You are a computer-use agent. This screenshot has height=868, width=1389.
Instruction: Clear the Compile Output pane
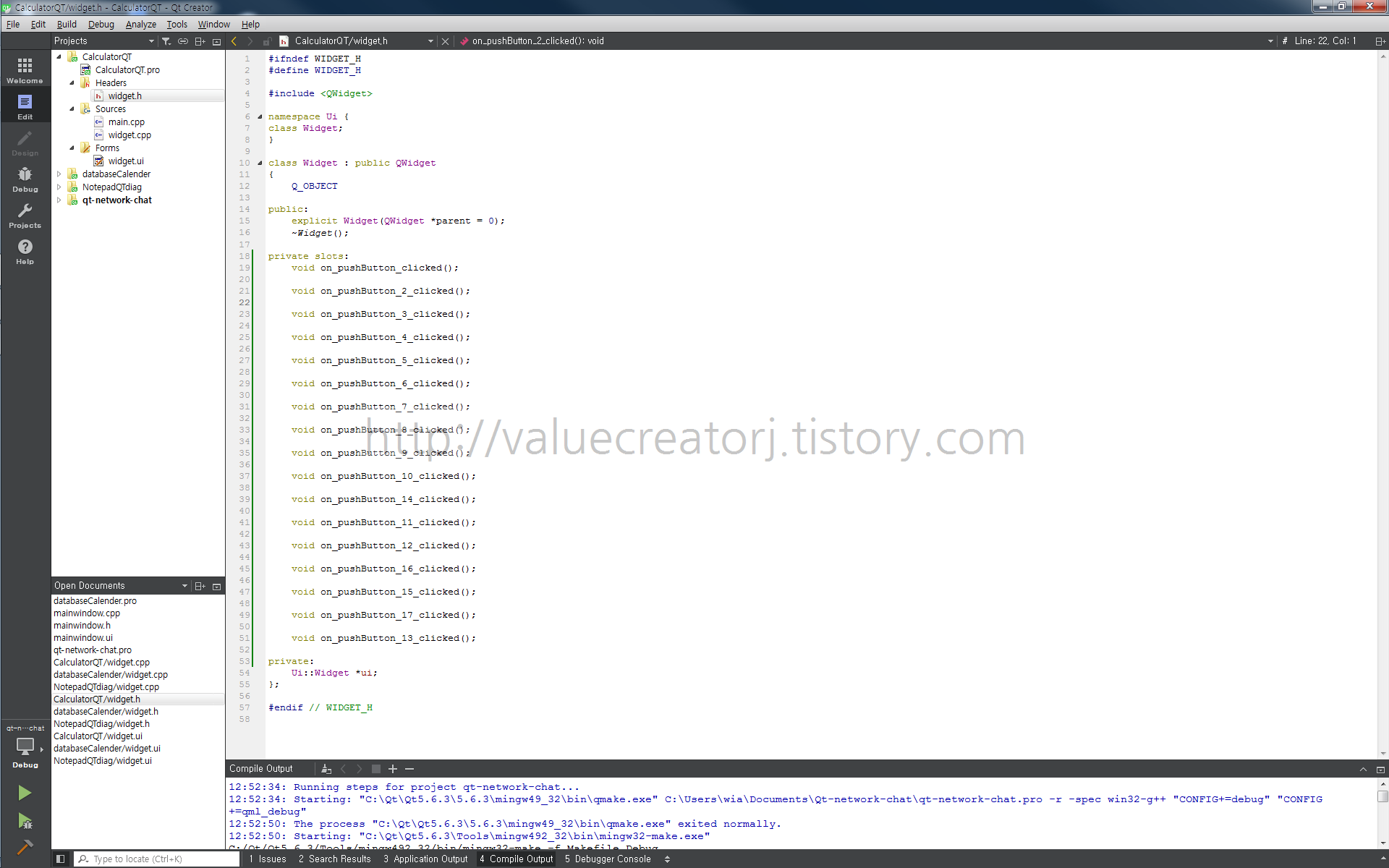pos(326,769)
